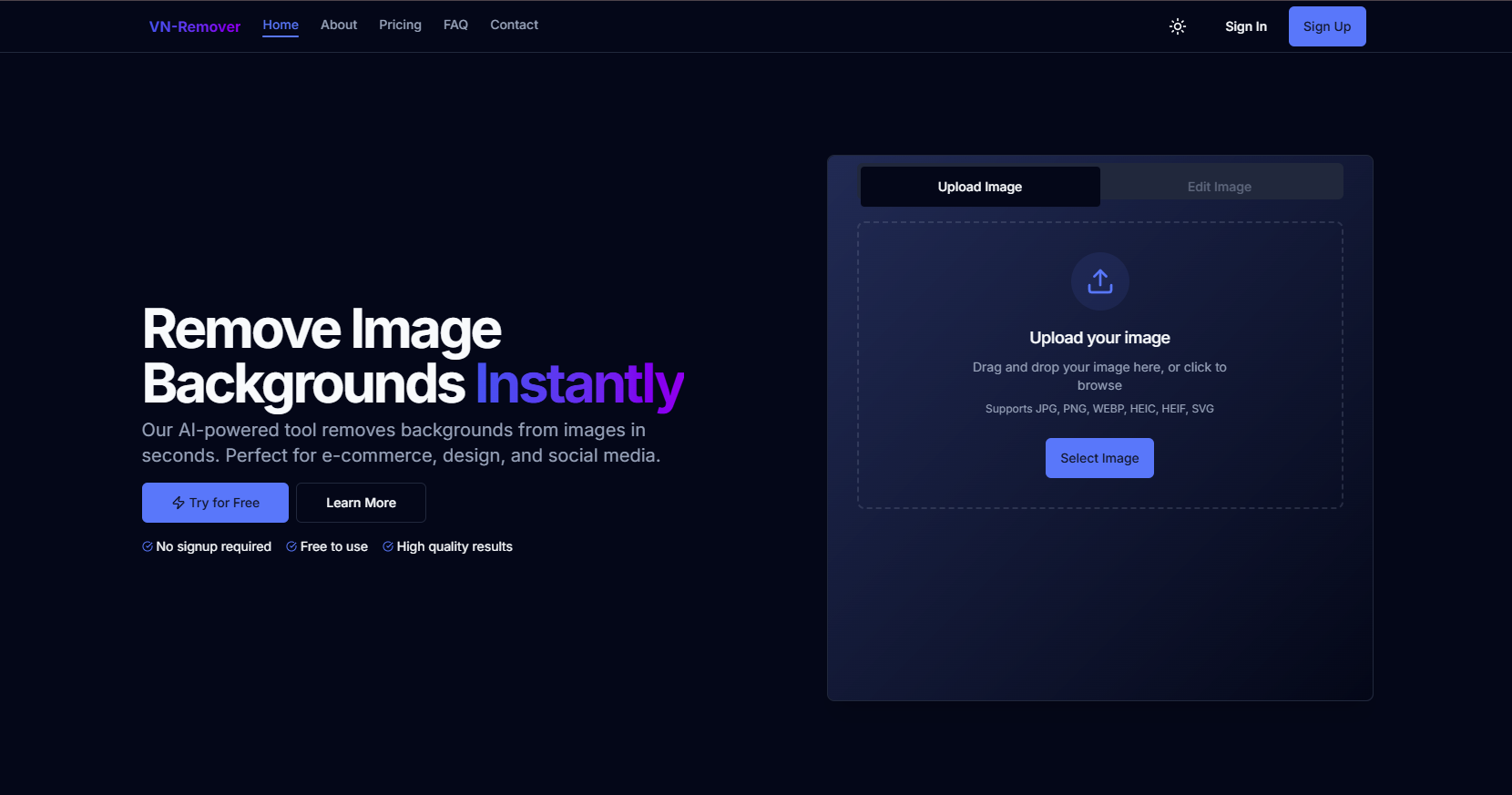This screenshot has width=1512, height=795.
Task: Click the Upload your image heading
Action: [1099, 338]
